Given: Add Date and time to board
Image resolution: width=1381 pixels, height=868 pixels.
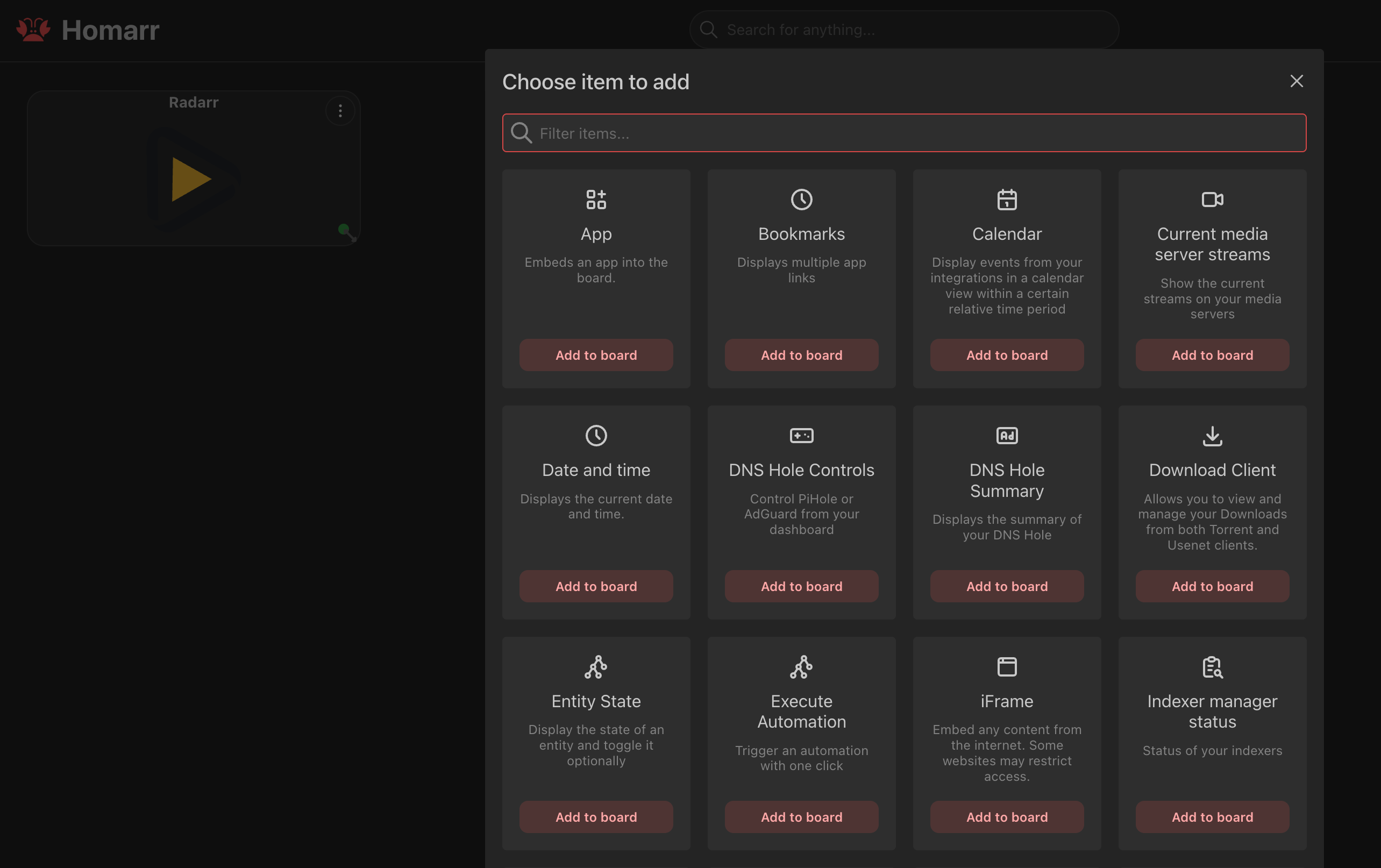Looking at the screenshot, I should click(x=596, y=586).
